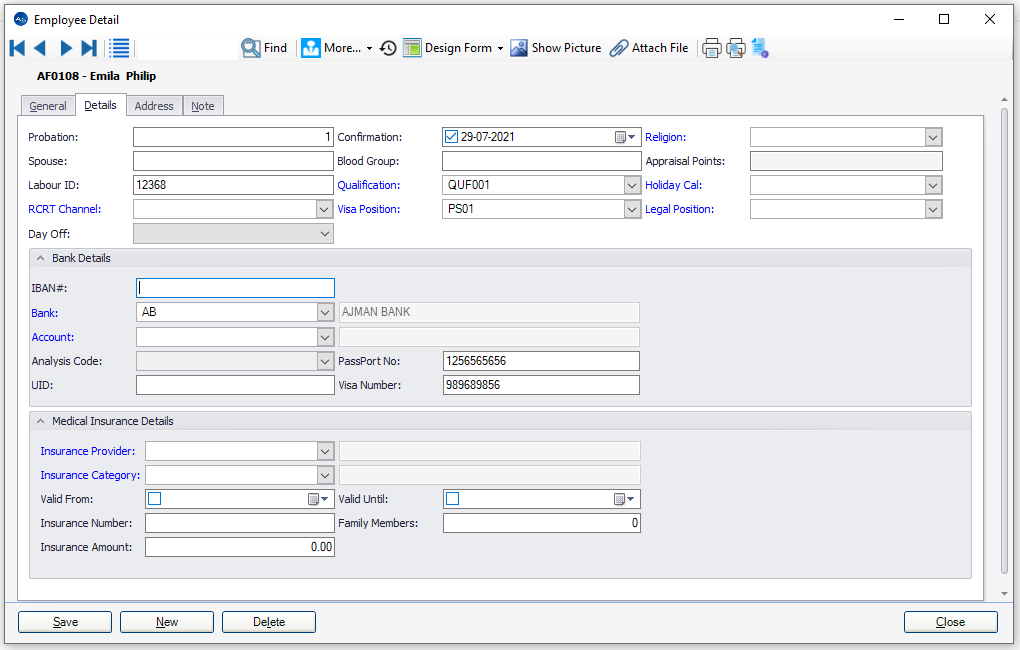Jump to the last employee record

pos(89,47)
